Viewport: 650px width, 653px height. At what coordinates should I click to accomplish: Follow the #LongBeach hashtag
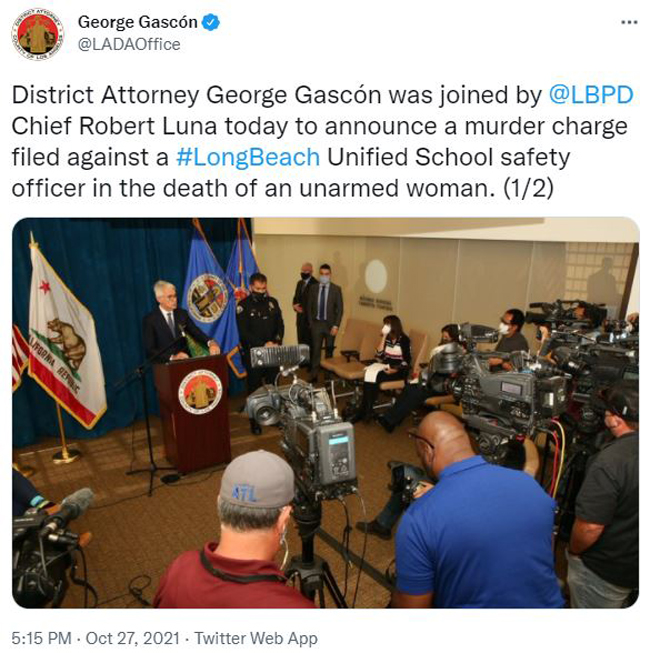(x=248, y=157)
